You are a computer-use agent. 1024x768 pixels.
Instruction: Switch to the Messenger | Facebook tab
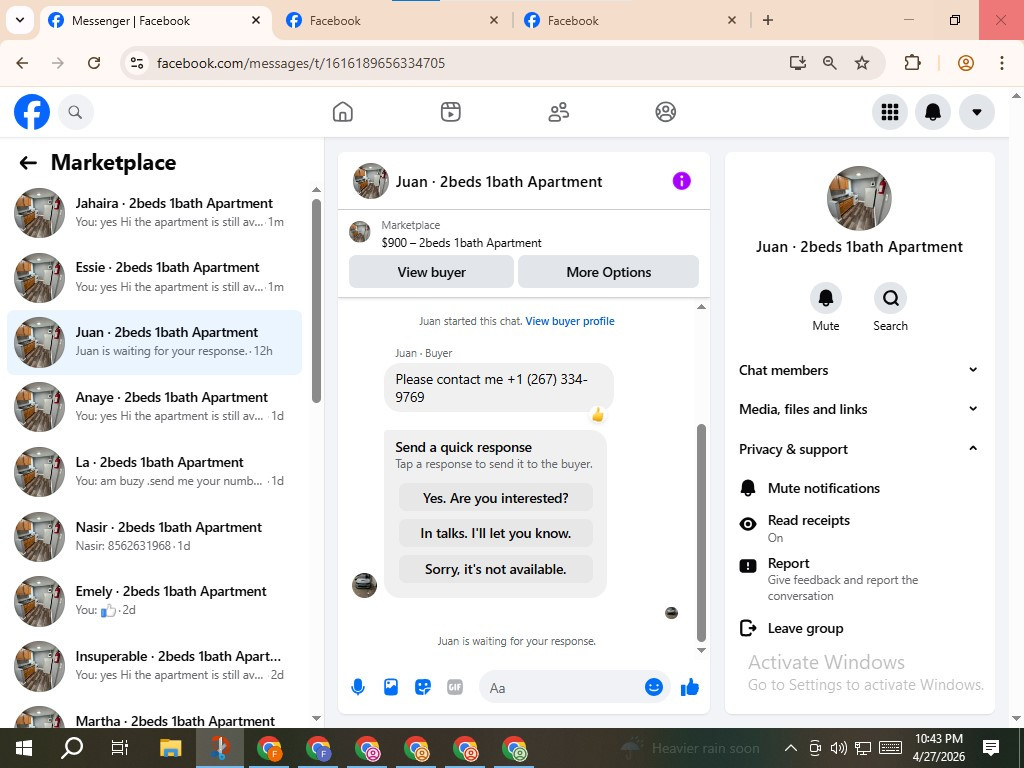(155, 21)
